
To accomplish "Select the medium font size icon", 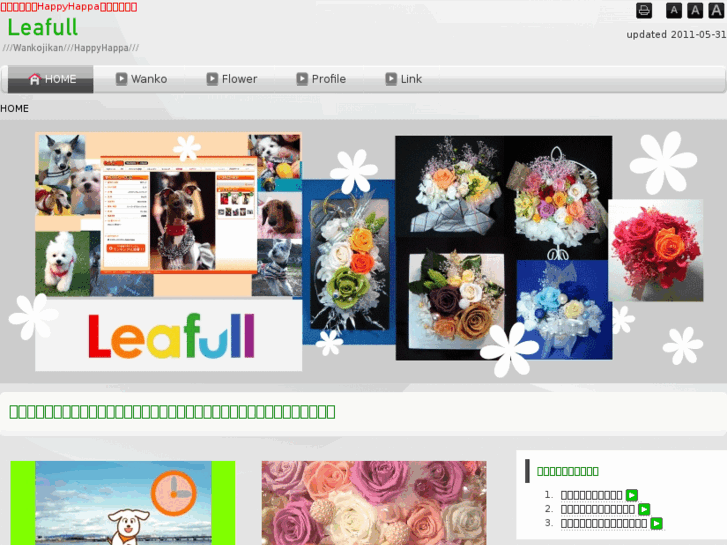I will point(695,11).
